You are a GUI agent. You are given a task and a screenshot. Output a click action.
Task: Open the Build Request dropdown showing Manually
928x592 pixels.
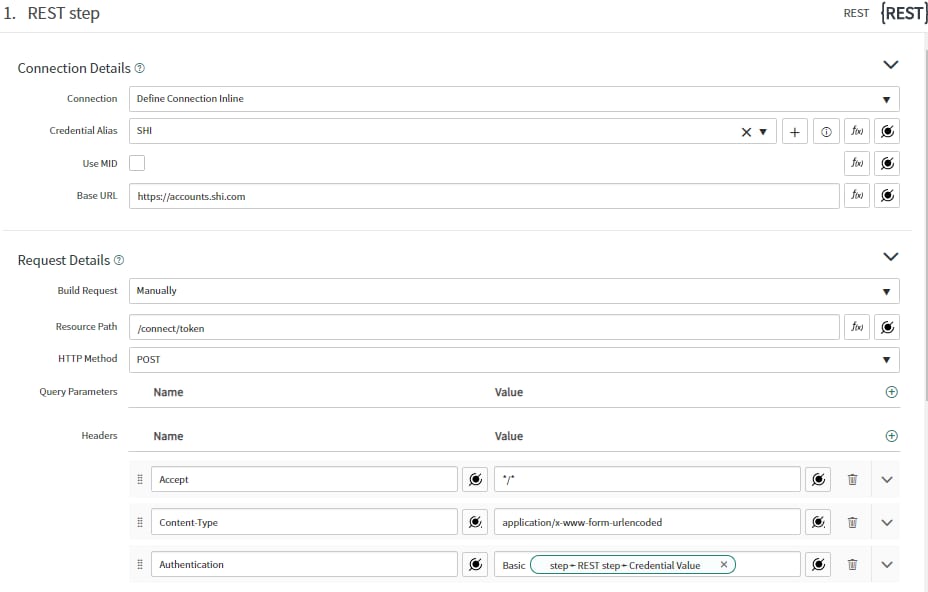click(x=885, y=291)
